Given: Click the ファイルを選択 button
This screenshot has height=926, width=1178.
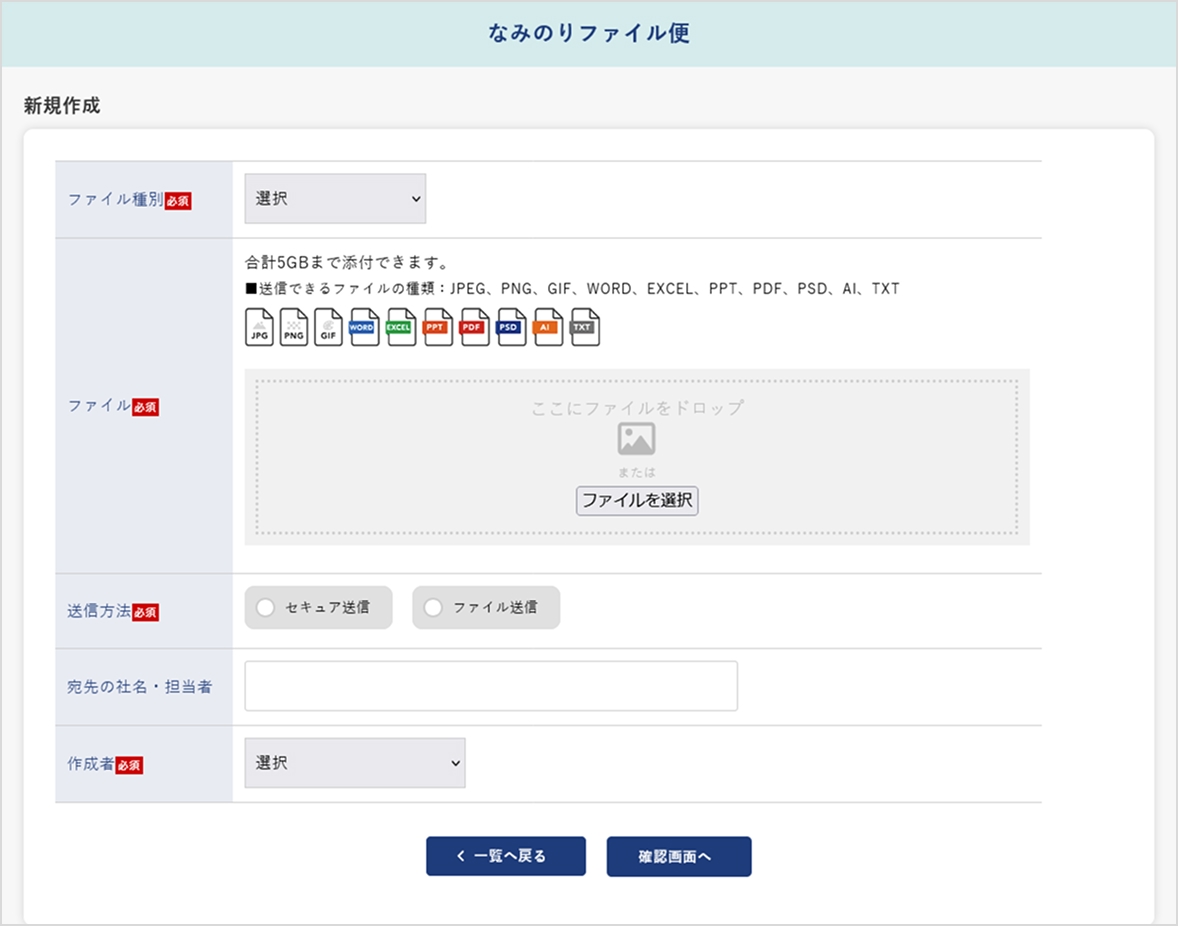Looking at the screenshot, I should pos(636,501).
